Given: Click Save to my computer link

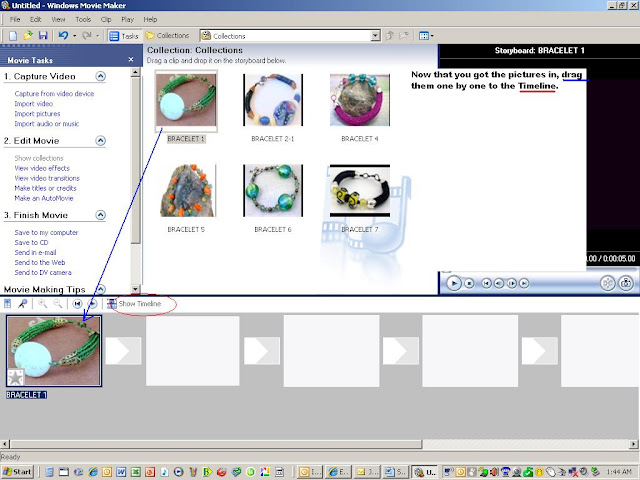Looking at the screenshot, I should [46, 233].
